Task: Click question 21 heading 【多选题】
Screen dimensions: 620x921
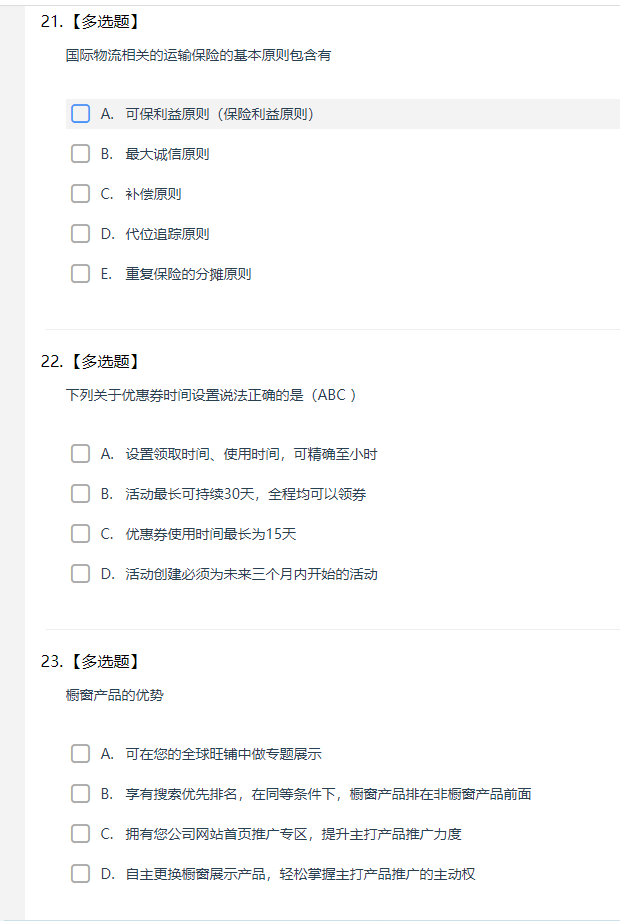Action: click(105, 22)
